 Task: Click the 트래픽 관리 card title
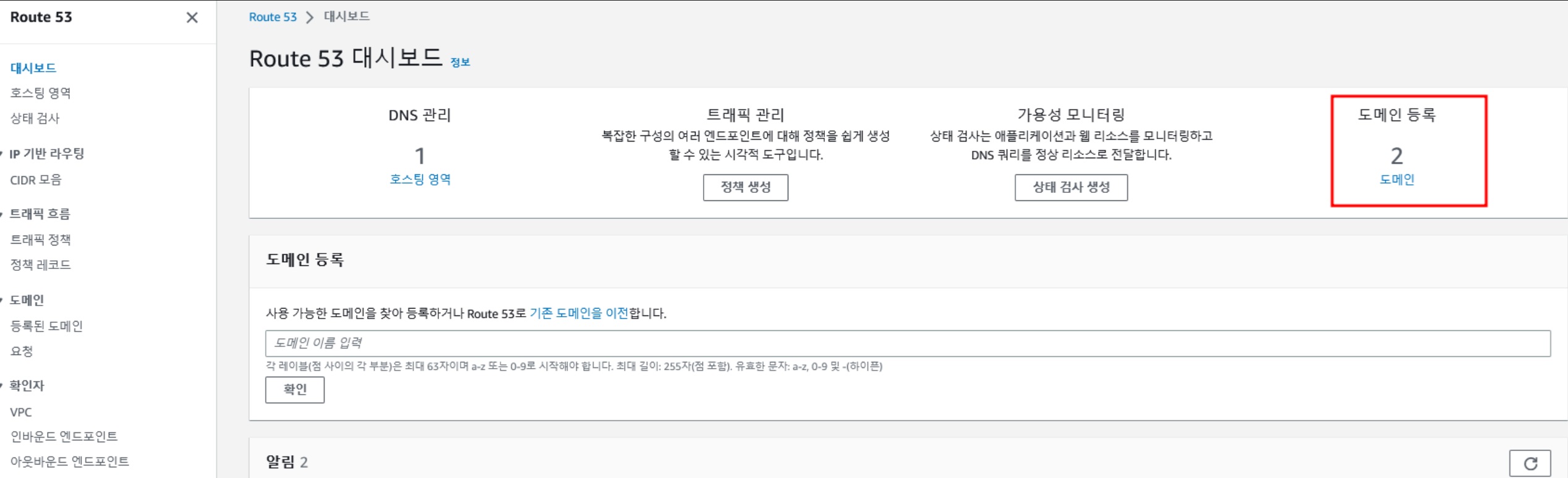coord(746,114)
